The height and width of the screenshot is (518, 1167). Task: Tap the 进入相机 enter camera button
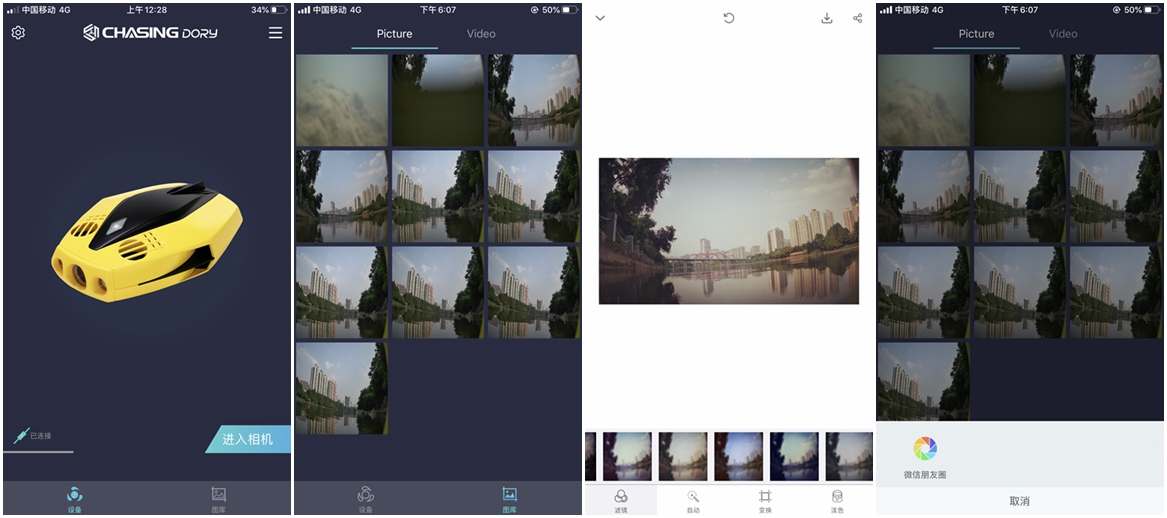[247, 439]
